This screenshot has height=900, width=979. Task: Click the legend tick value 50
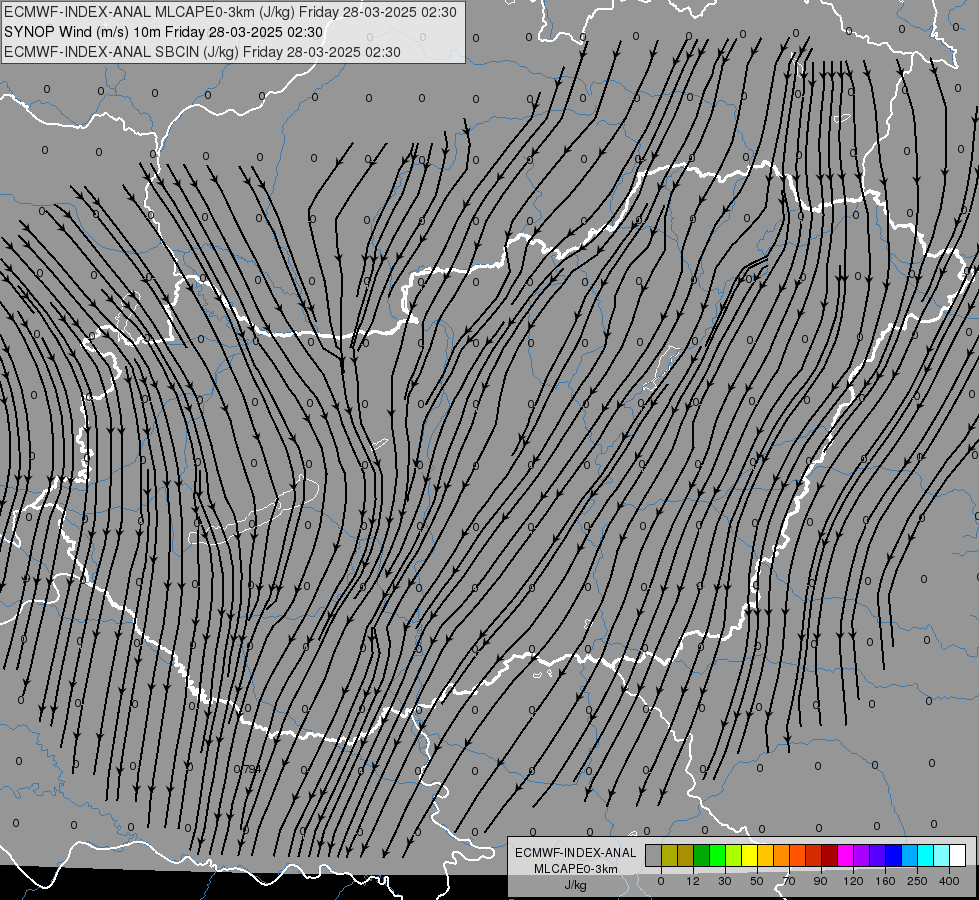(757, 881)
